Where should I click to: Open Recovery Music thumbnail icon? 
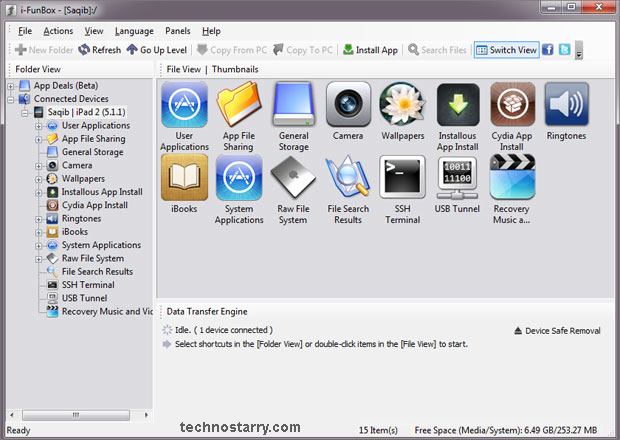512,177
